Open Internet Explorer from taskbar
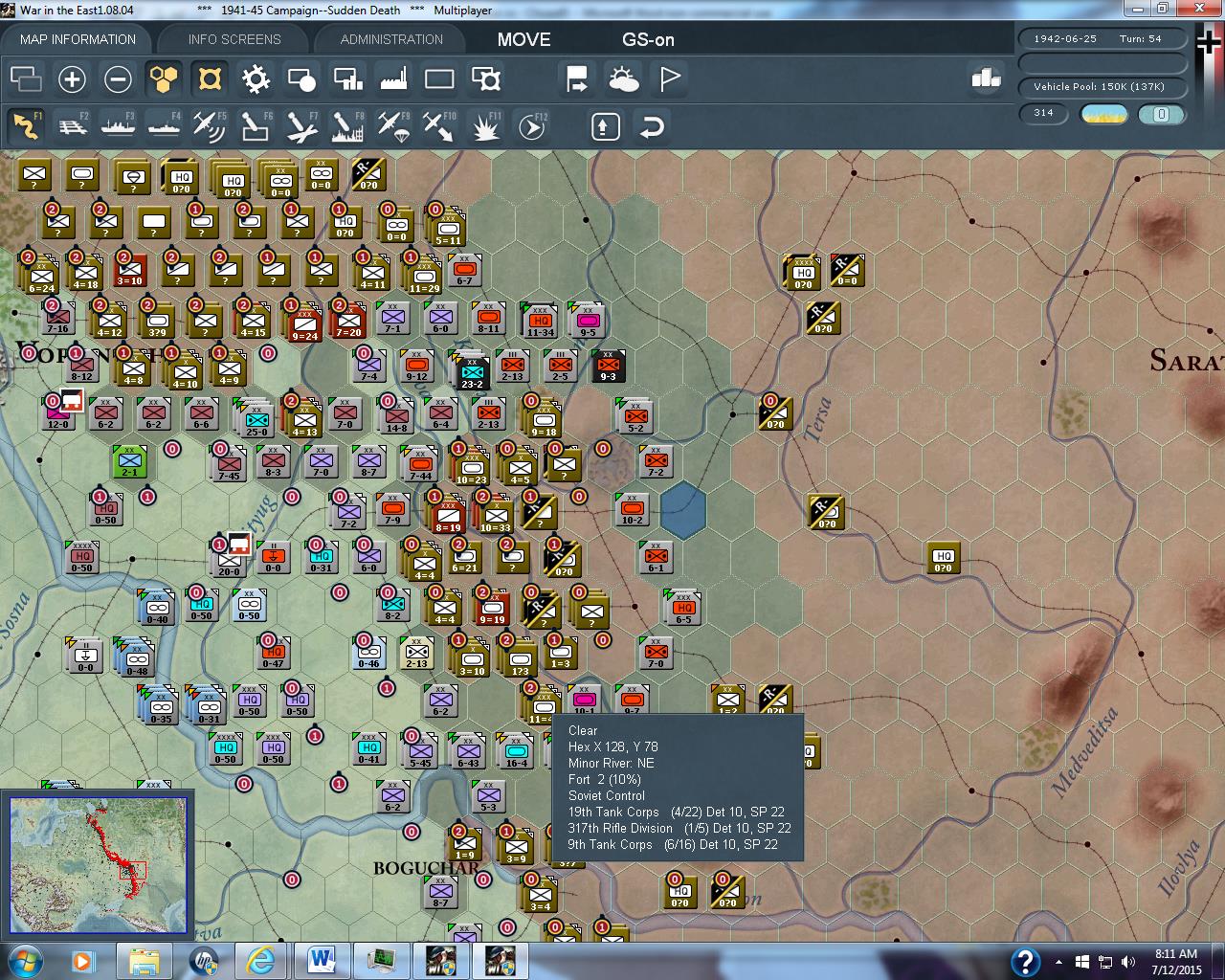The height and width of the screenshot is (980, 1225). coord(260,960)
